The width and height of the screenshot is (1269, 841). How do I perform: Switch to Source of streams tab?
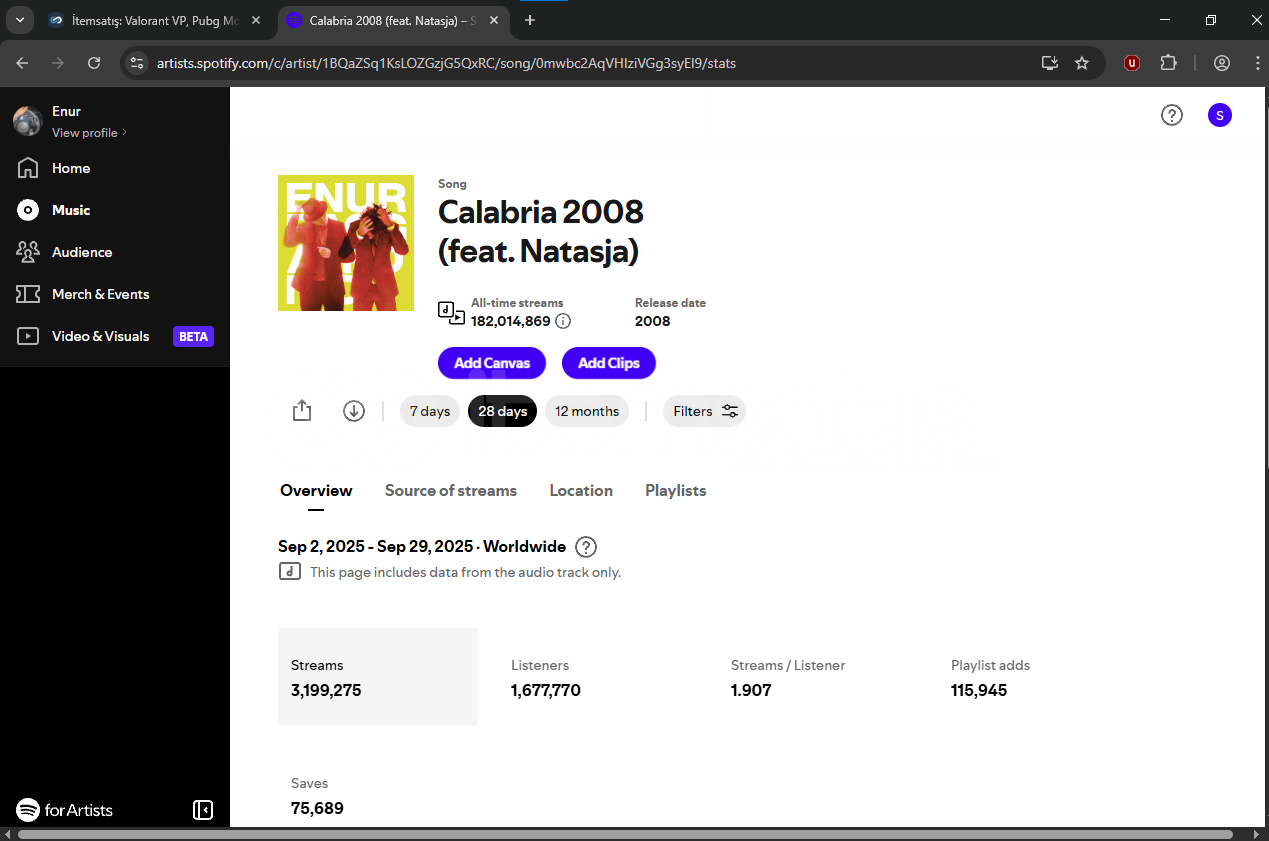451,491
